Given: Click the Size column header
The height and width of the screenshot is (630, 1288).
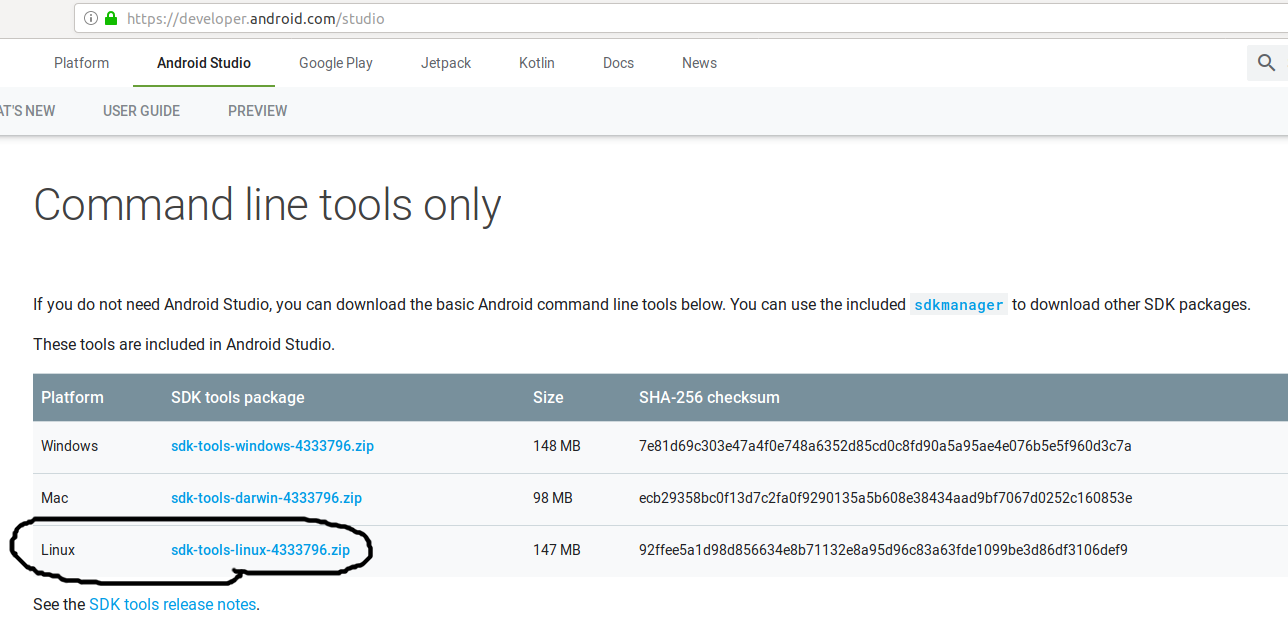Looking at the screenshot, I should click(x=548, y=397).
